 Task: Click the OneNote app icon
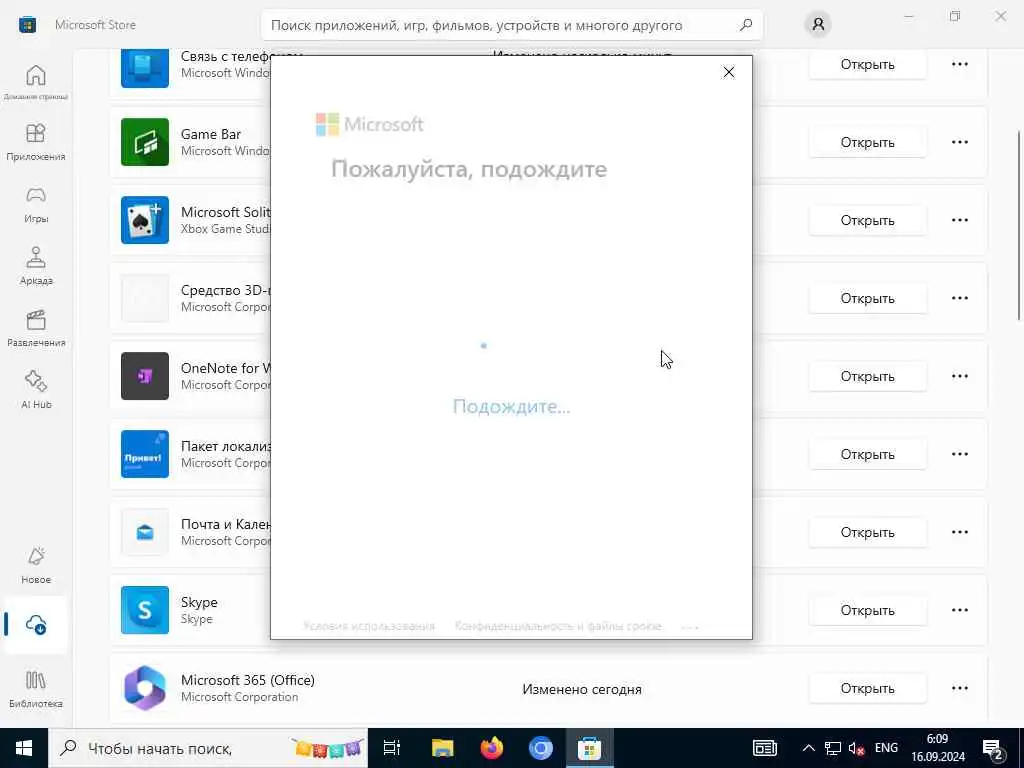click(x=145, y=376)
